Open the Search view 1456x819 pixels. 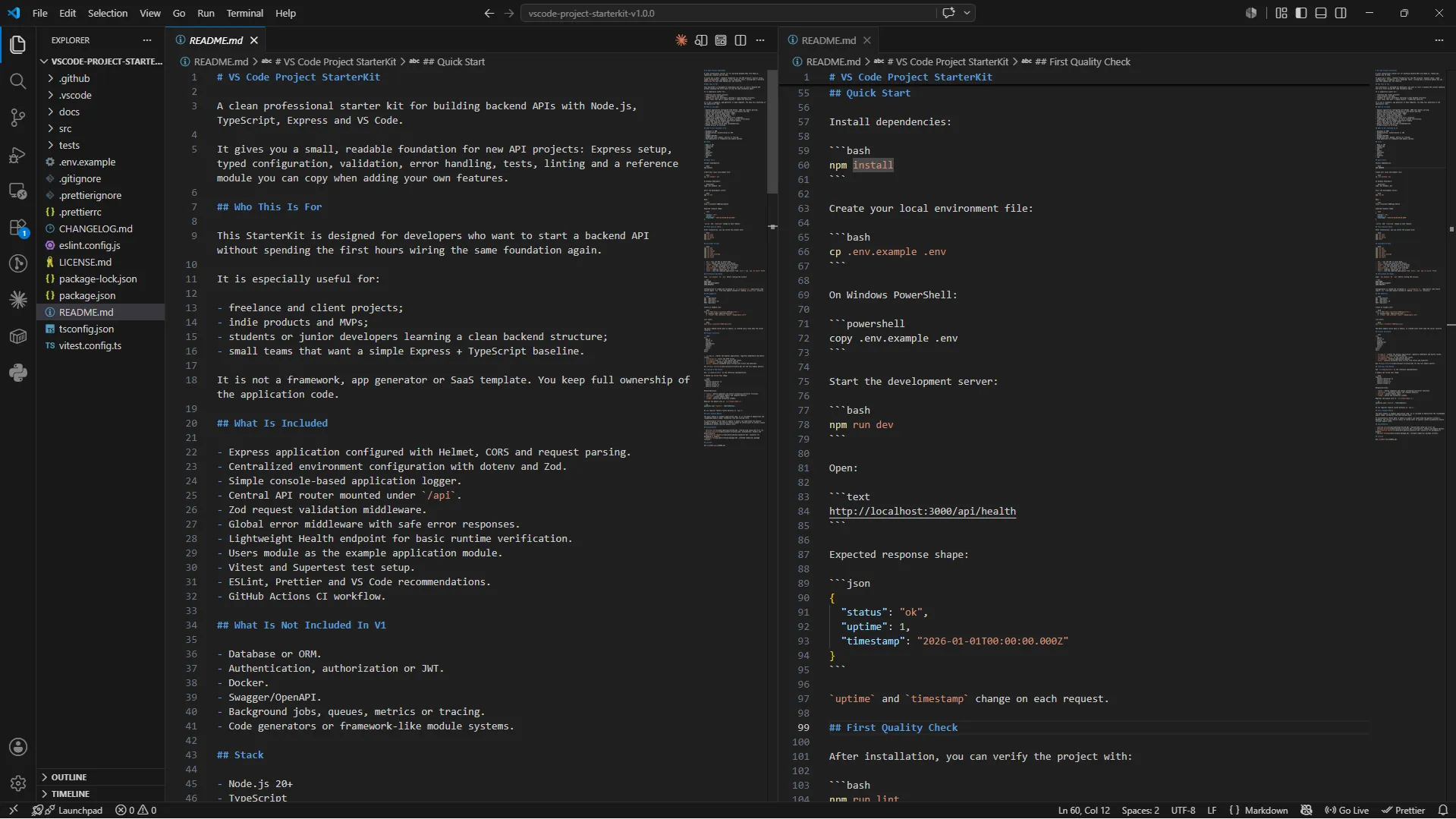coord(17,81)
